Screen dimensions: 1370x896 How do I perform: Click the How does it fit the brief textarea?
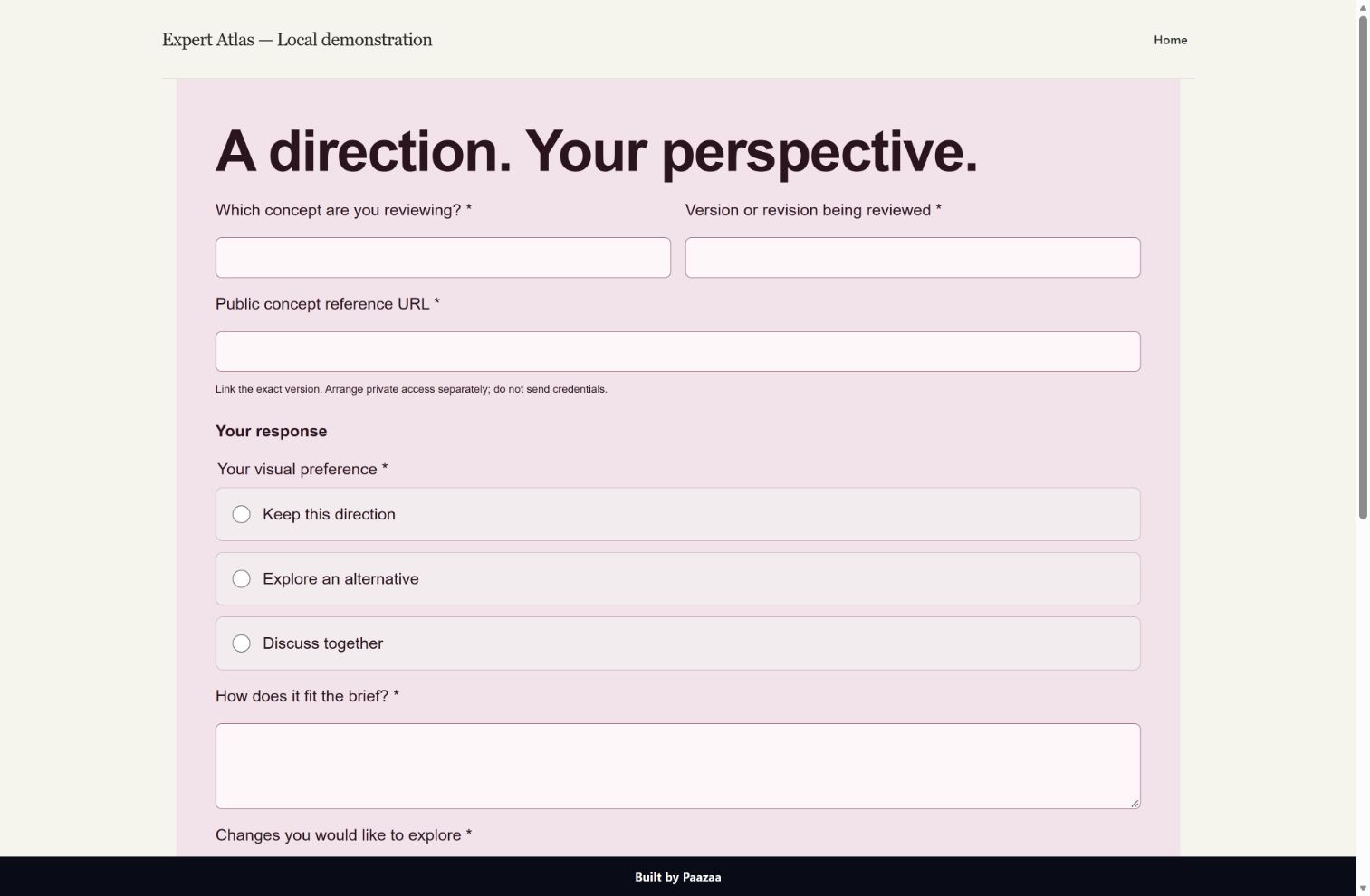[x=677, y=766]
